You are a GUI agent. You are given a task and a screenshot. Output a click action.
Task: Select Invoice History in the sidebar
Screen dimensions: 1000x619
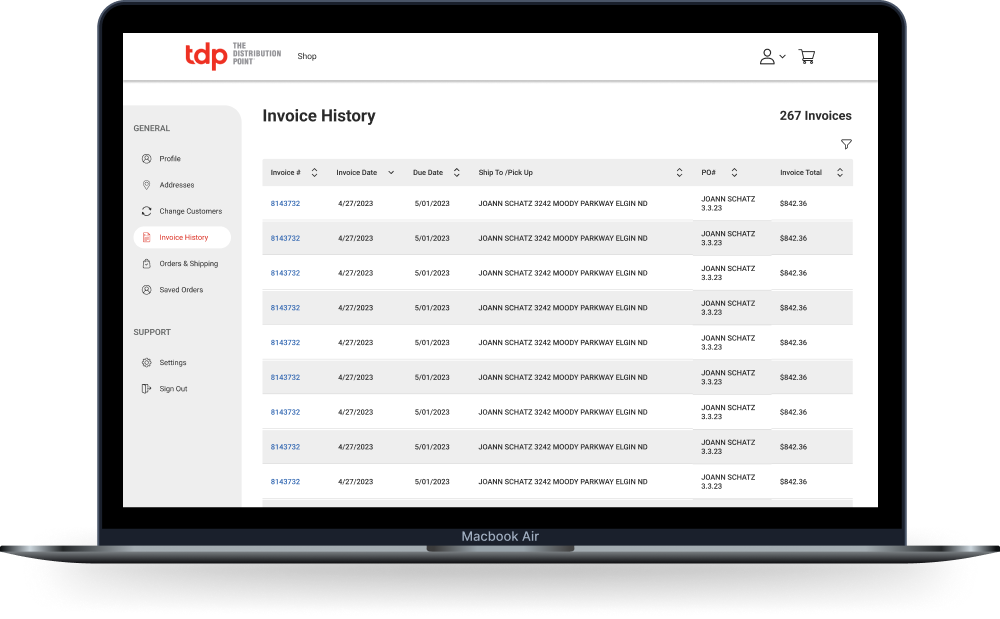pyautogui.click(x=183, y=238)
